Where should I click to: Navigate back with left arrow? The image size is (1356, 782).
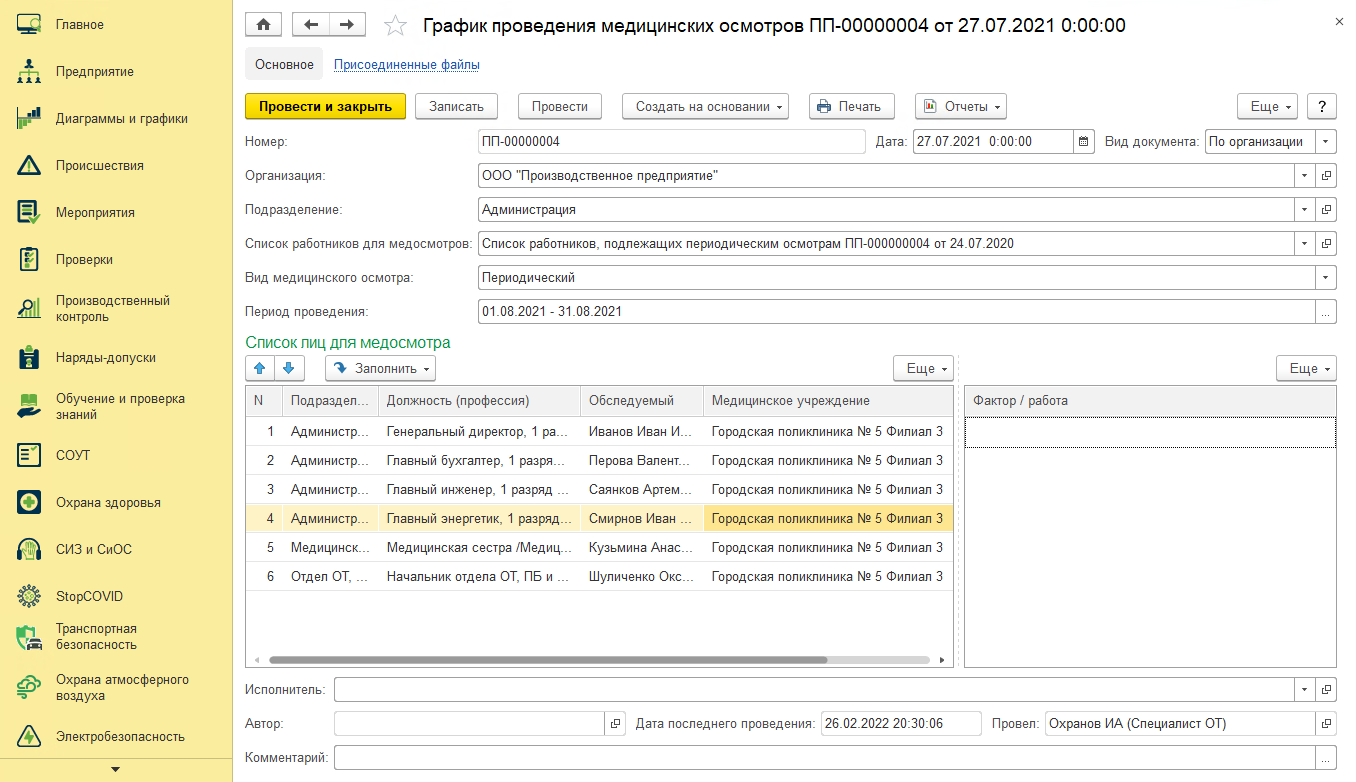tap(310, 25)
